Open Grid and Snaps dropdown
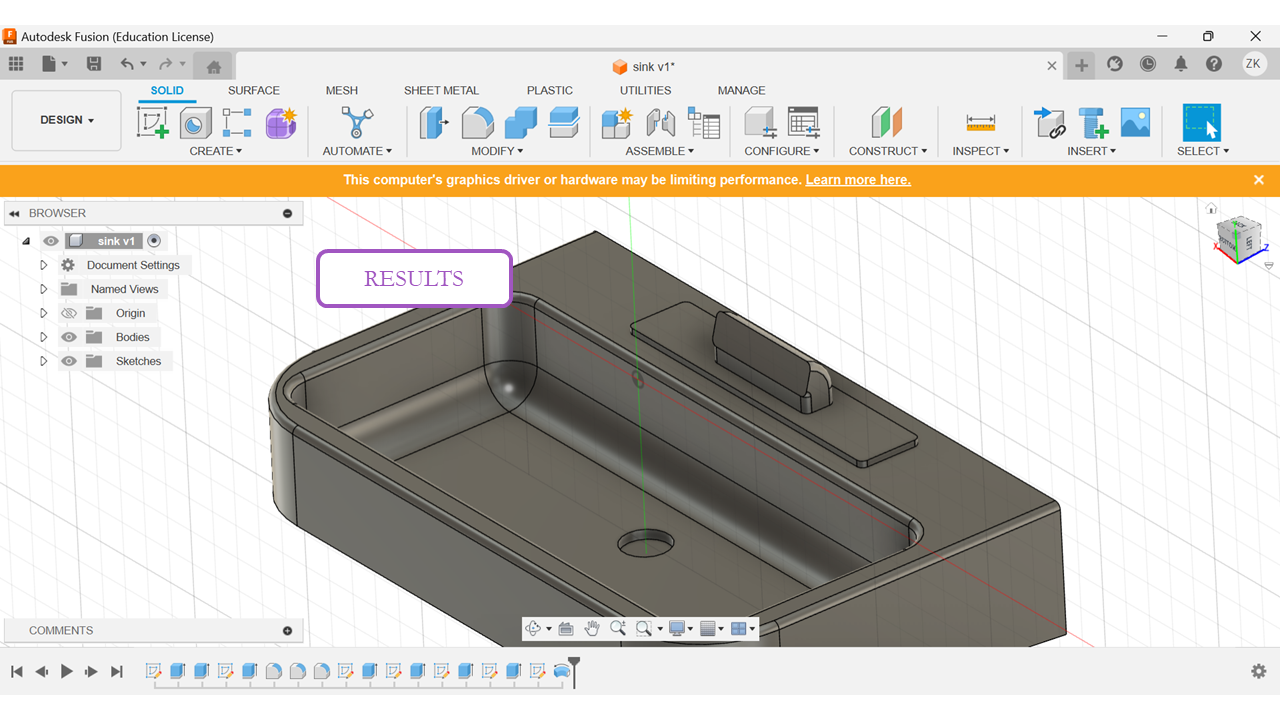 [x=712, y=628]
